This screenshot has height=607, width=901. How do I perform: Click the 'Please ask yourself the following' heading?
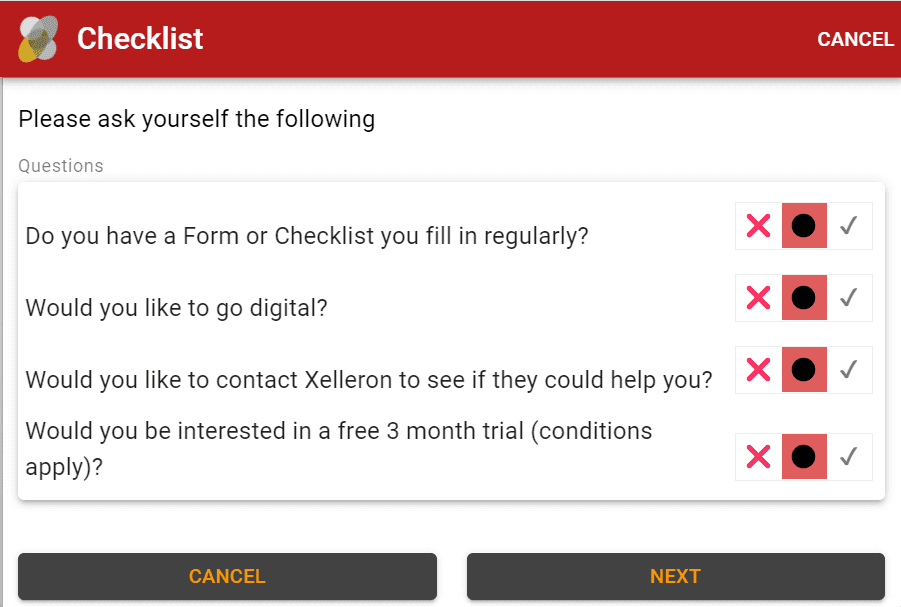(x=197, y=120)
